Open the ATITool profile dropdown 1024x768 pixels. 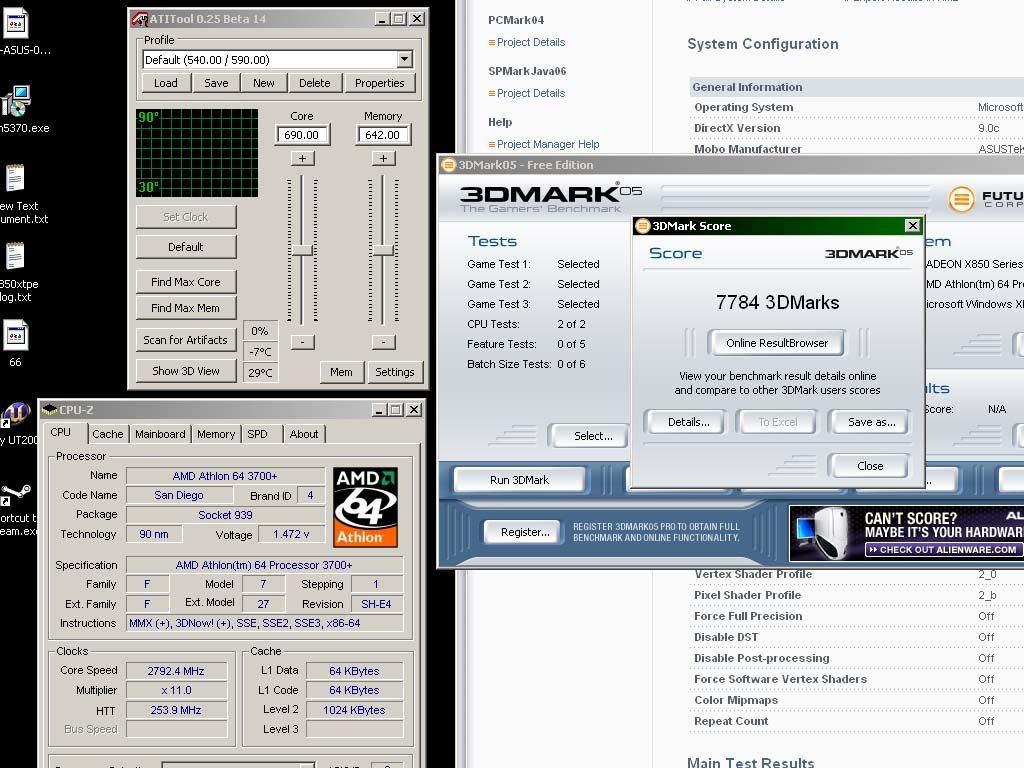(404, 59)
